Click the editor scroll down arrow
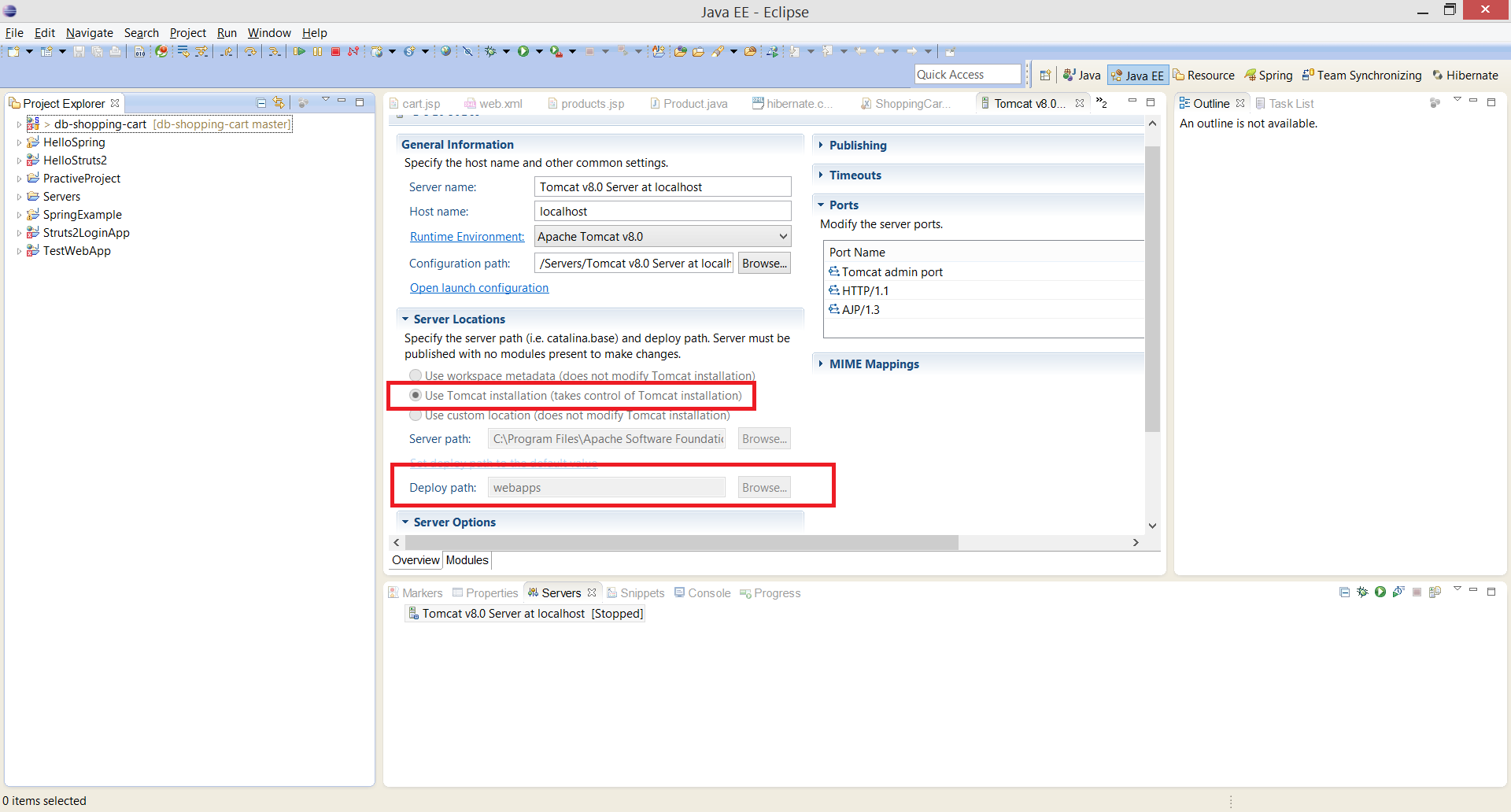The height and width of the screenshot is (812, 1511). [1152, 526]
